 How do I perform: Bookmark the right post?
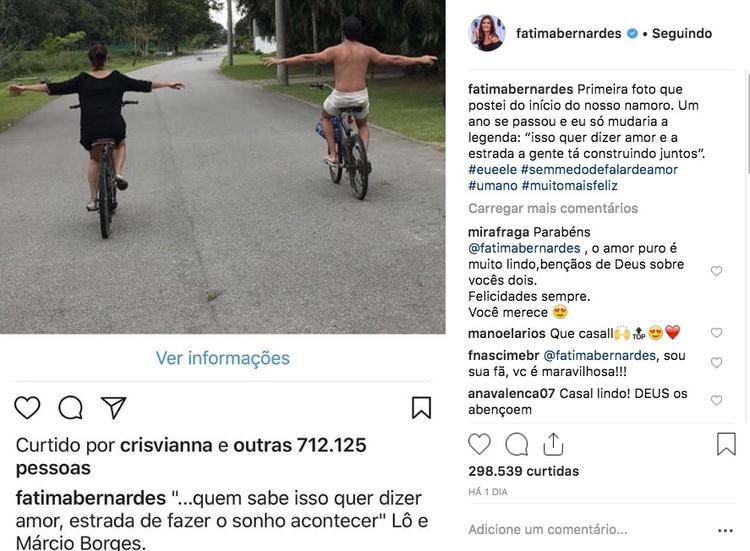pos(726,444)
